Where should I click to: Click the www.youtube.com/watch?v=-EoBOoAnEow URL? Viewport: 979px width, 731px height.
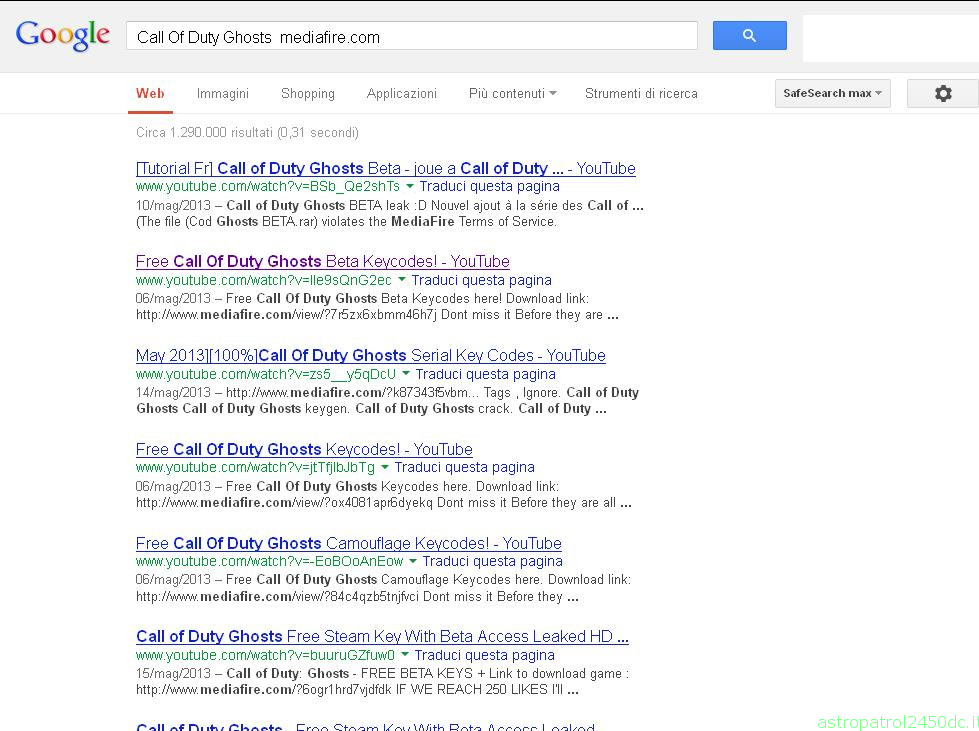tap(270, 561)
